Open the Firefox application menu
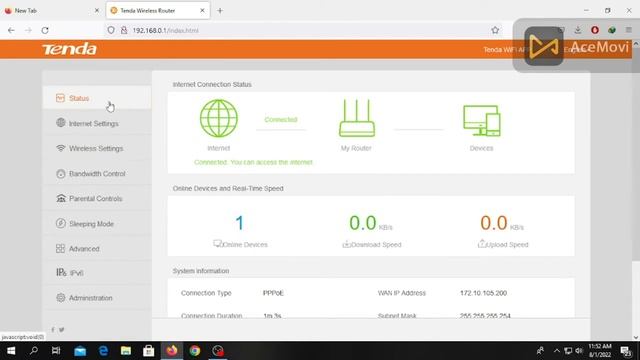This screenshot has height=360, width=640. point(629,30)
